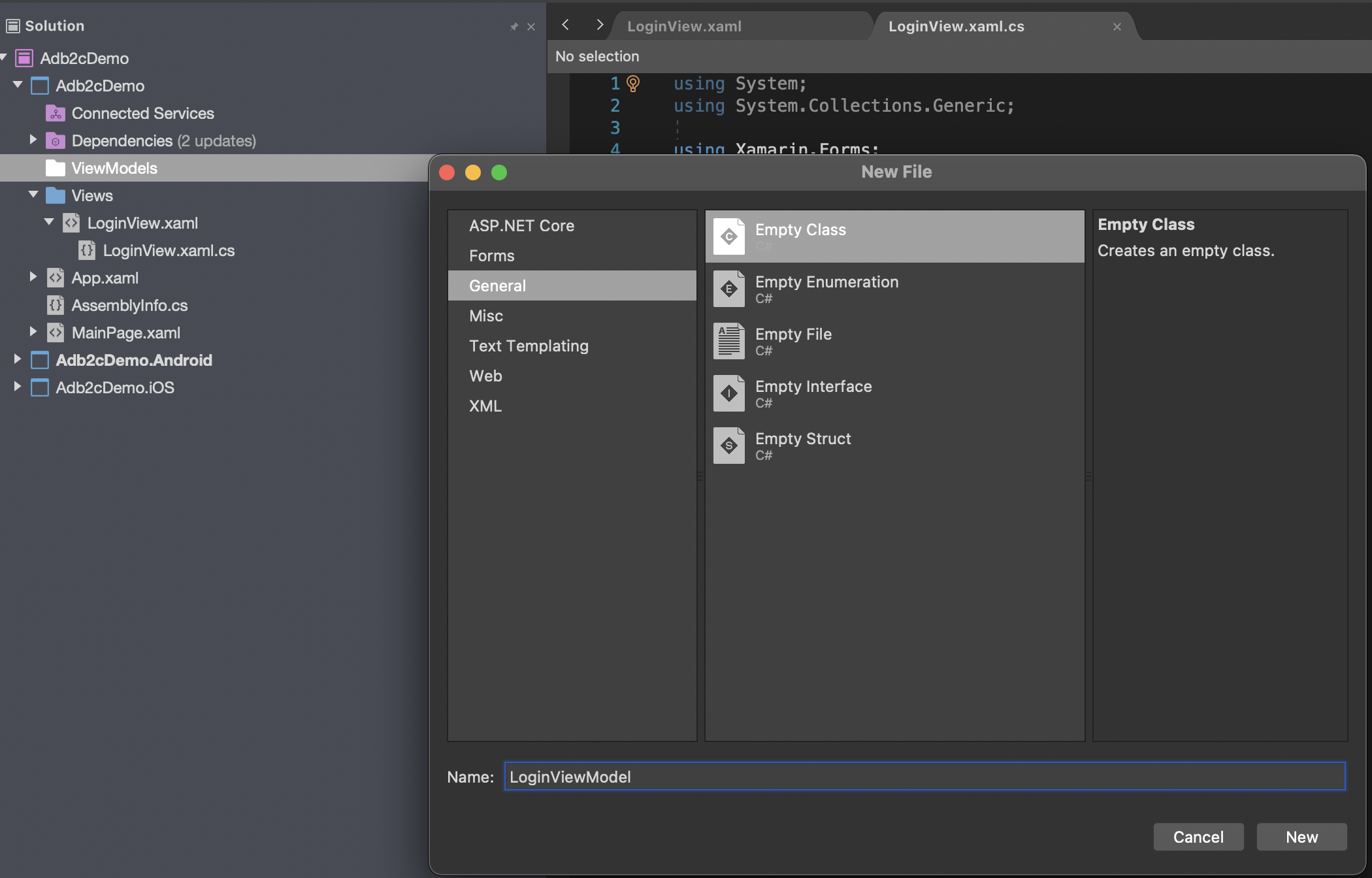The width and height of the screenshot is (1372, 878).
Task: Collapse the Views folder
Action: (33, 195)
